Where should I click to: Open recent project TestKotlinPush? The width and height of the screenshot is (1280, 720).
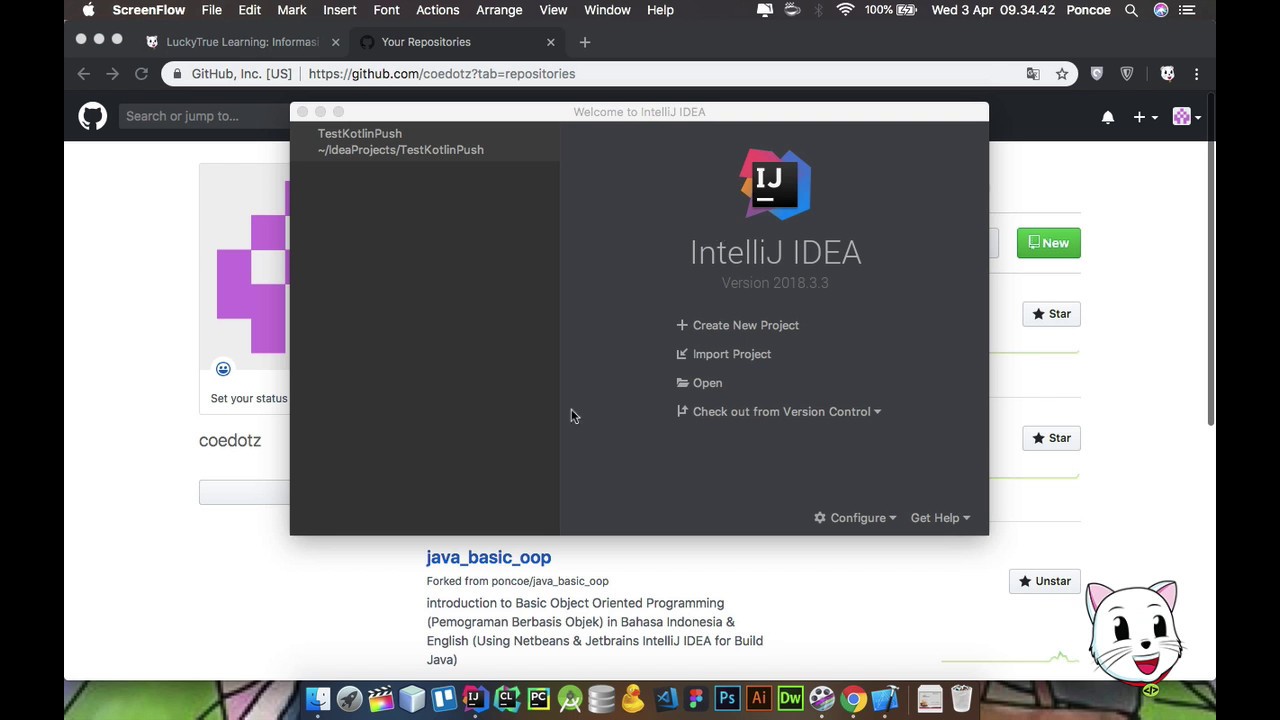click(x=425, y=141)
